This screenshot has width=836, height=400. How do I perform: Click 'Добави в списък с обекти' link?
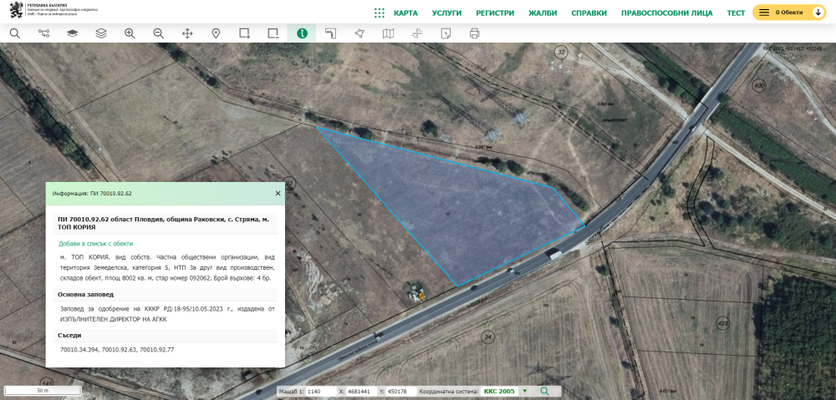coord(96,243)
